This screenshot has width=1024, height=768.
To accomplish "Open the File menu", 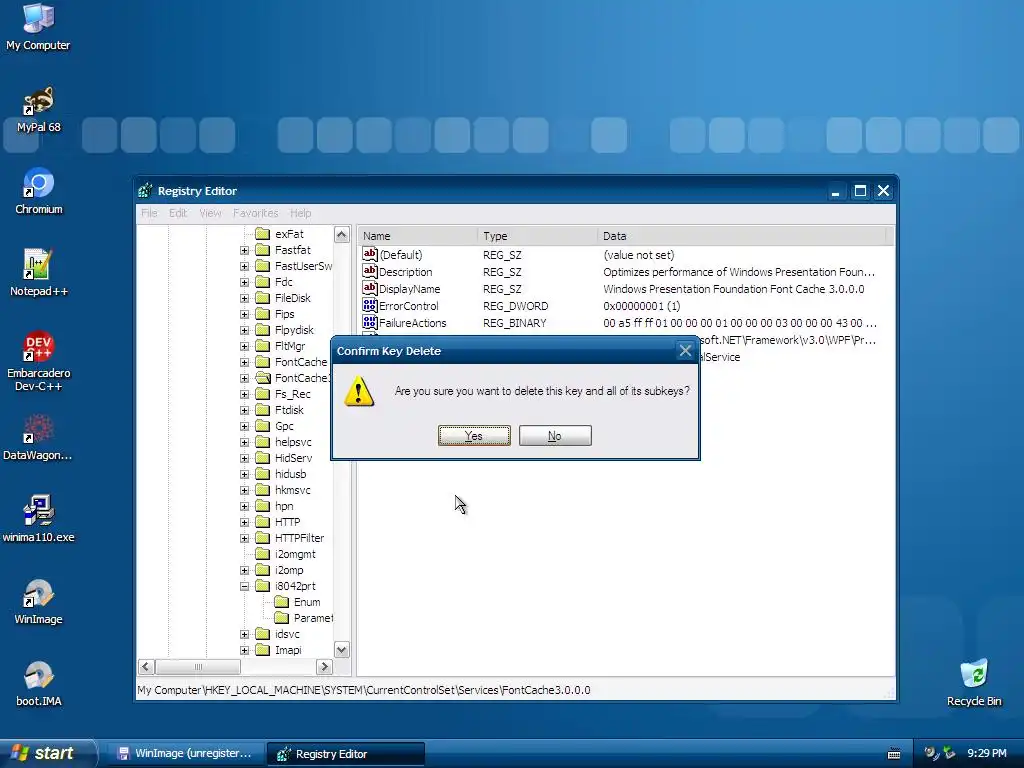I will [x=149, y=213].
